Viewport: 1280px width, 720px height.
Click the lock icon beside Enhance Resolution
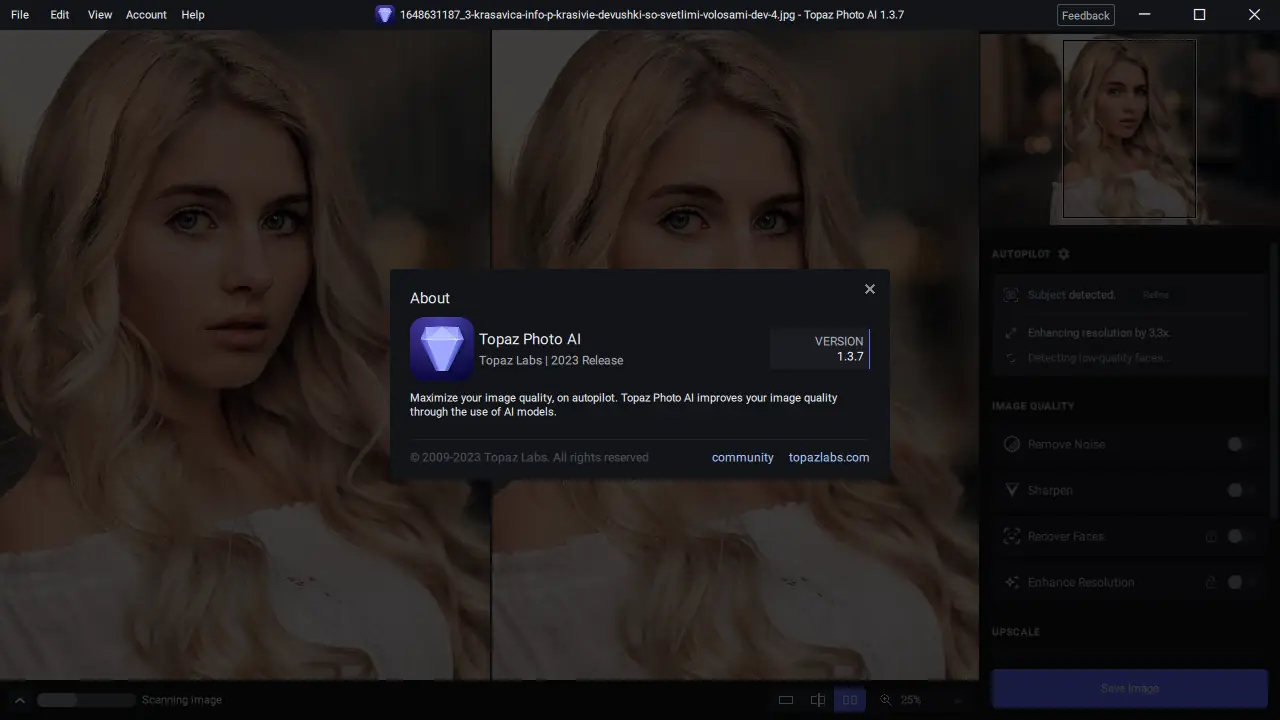click(x=1211, y=582)
